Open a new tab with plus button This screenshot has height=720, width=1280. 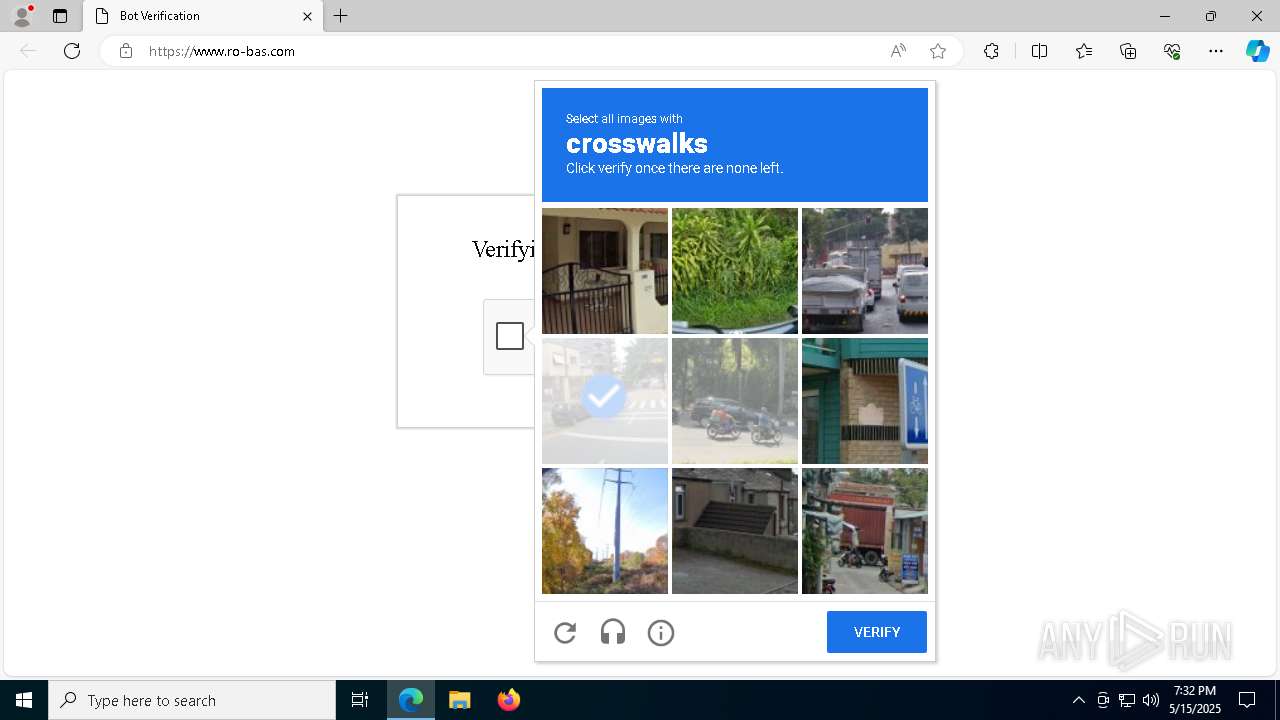pos(341,16)
